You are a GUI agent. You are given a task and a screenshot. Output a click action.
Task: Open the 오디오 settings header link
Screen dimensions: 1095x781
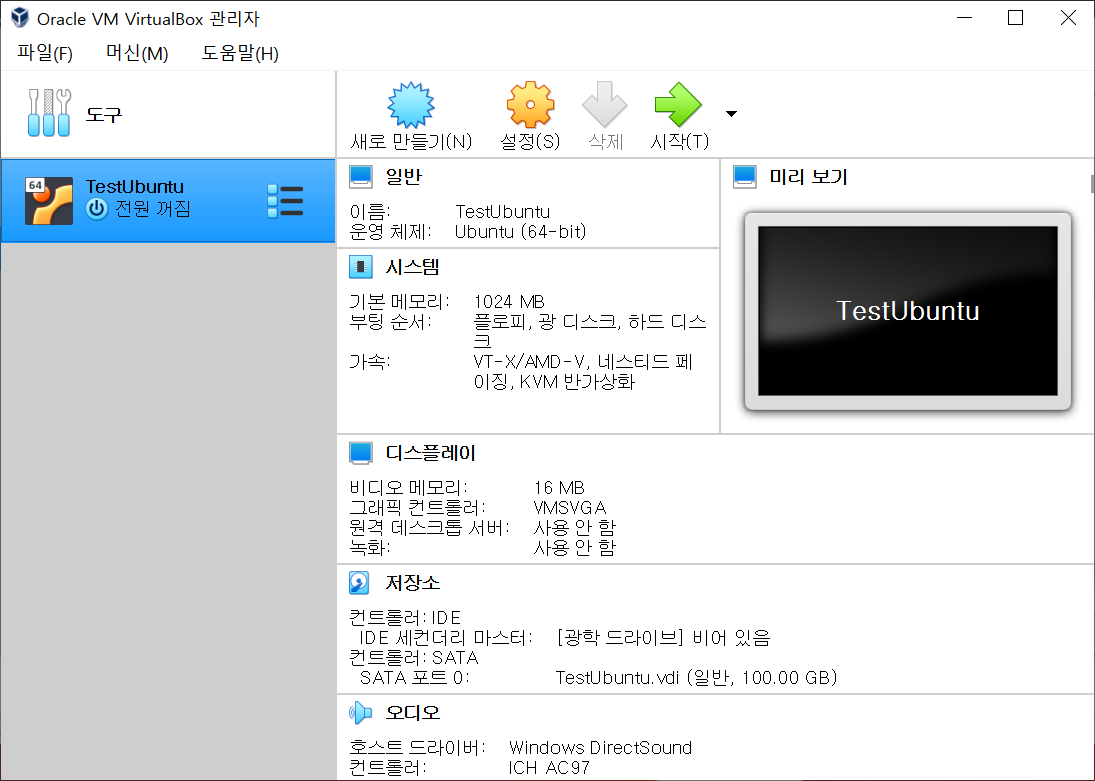(x=413, y=713)
